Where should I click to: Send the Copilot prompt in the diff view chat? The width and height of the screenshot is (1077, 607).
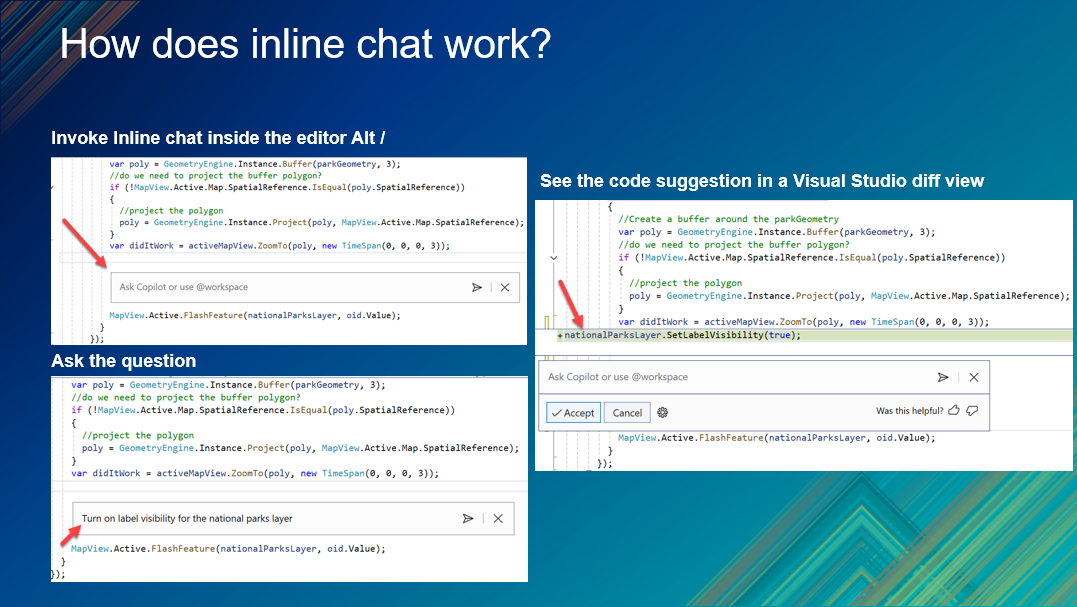pyautogui.click(x=943, y=378)
